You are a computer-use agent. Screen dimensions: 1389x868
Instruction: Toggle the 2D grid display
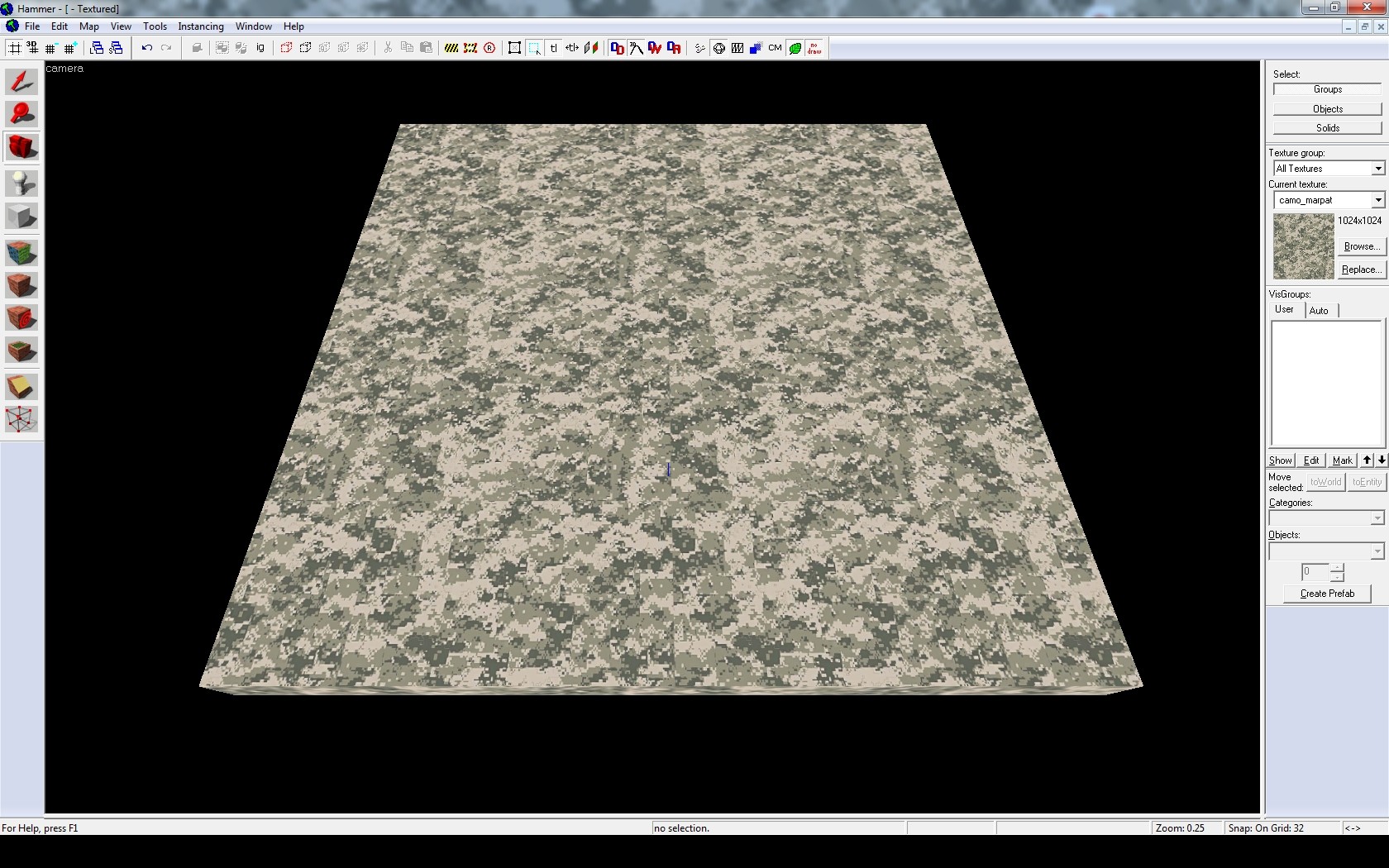click(15, 48)
